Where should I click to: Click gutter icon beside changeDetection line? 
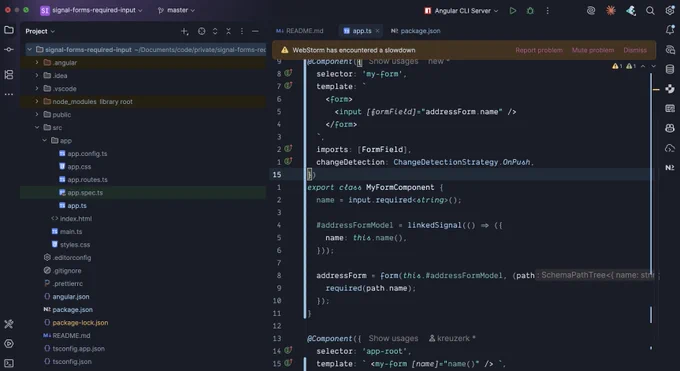click(288, 161)
